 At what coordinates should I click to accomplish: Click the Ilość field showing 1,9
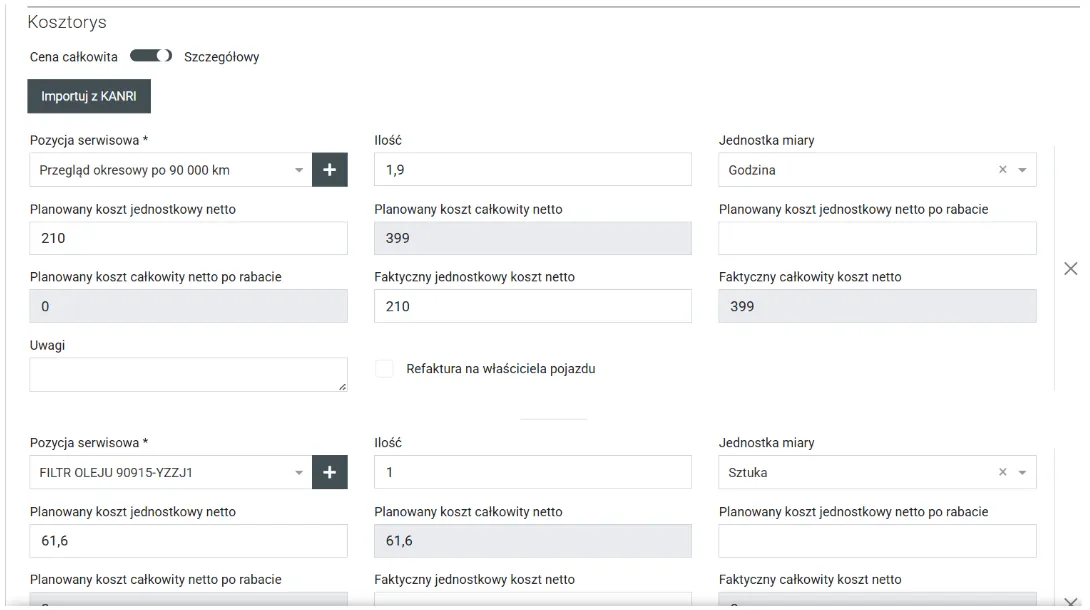point(532,170)
